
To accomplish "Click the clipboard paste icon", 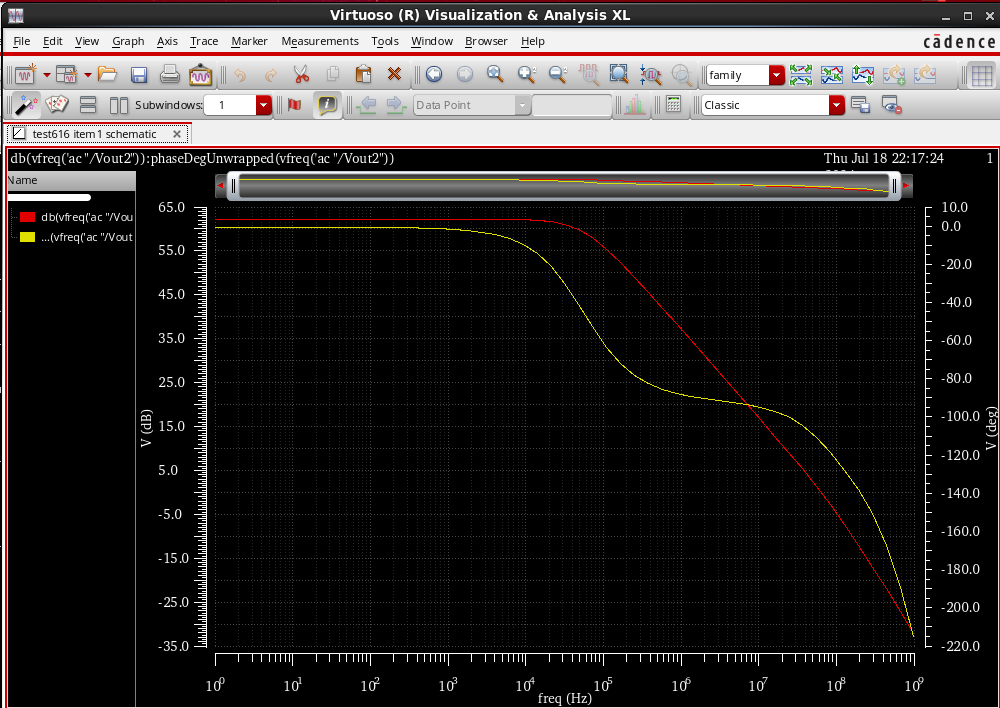I will click(x=363, y=75).
